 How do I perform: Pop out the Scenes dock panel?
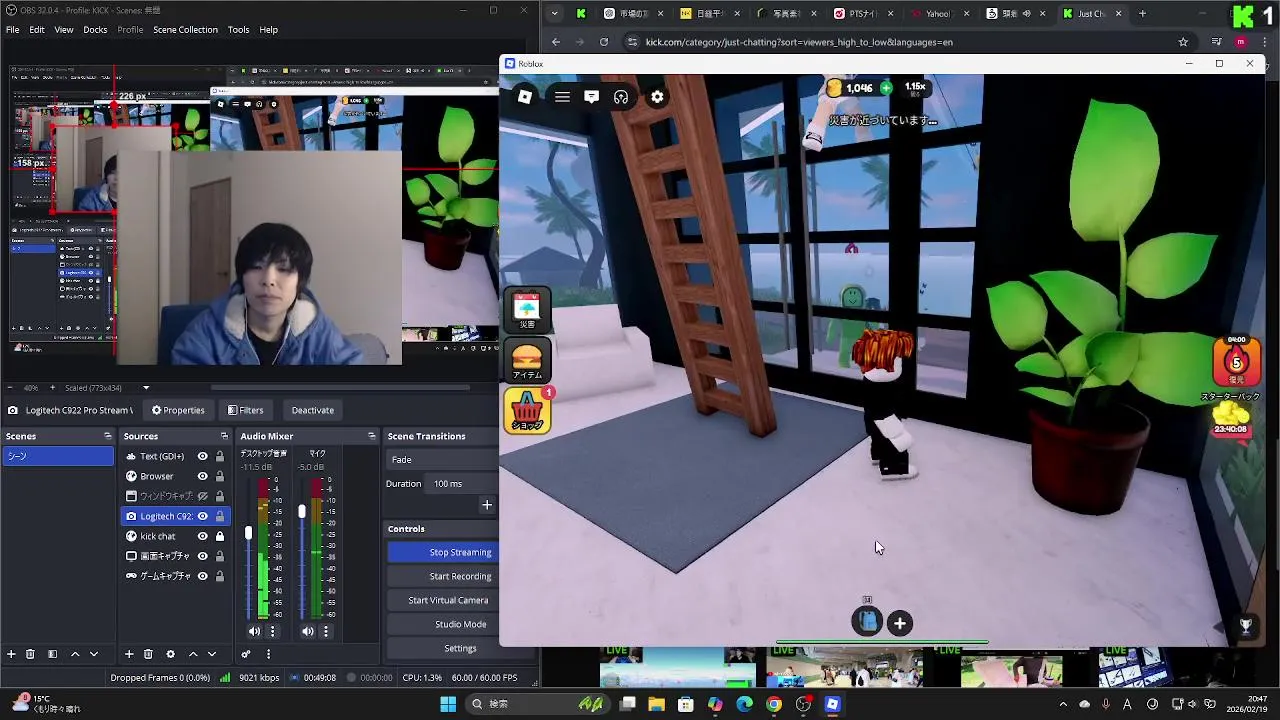pos(108,436)
